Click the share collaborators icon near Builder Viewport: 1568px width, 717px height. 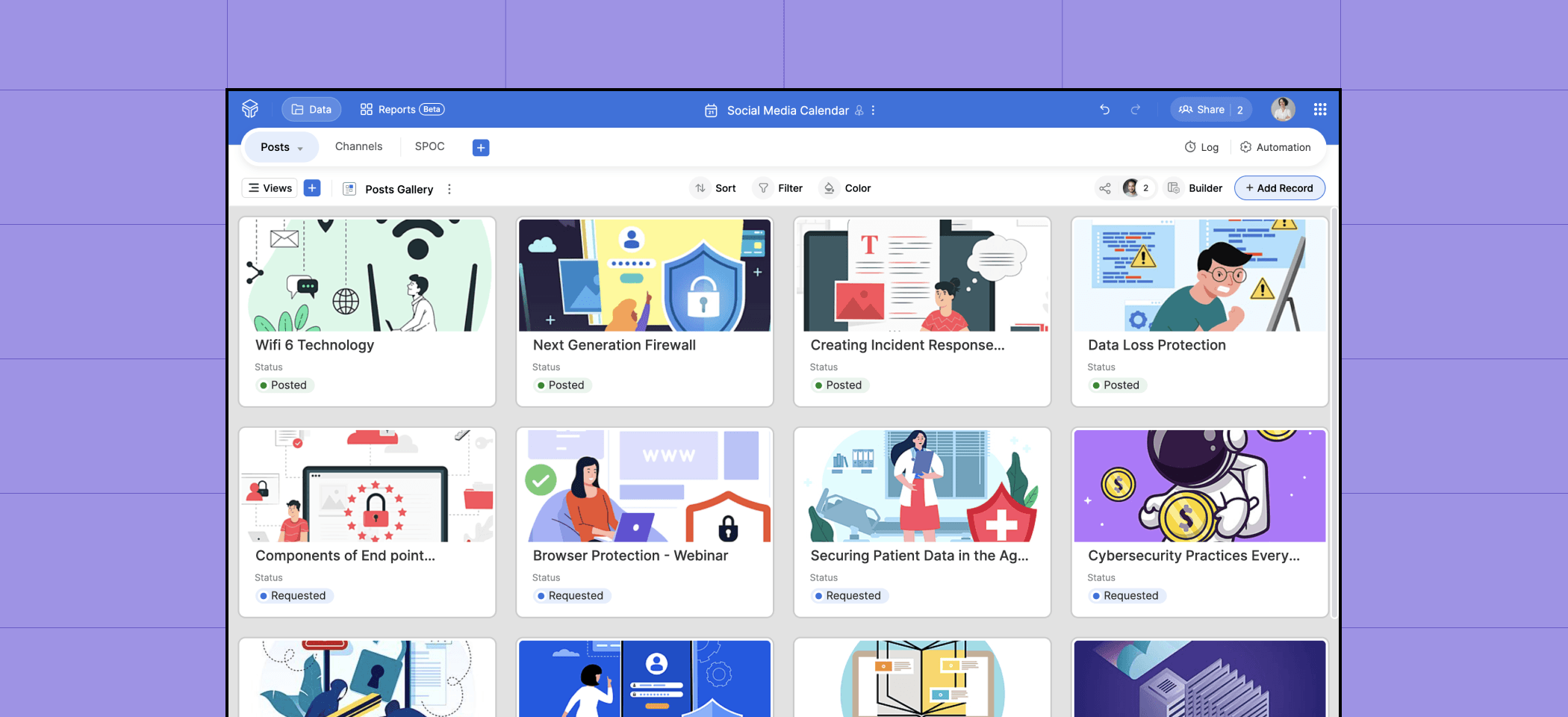tap(1105, 187)
